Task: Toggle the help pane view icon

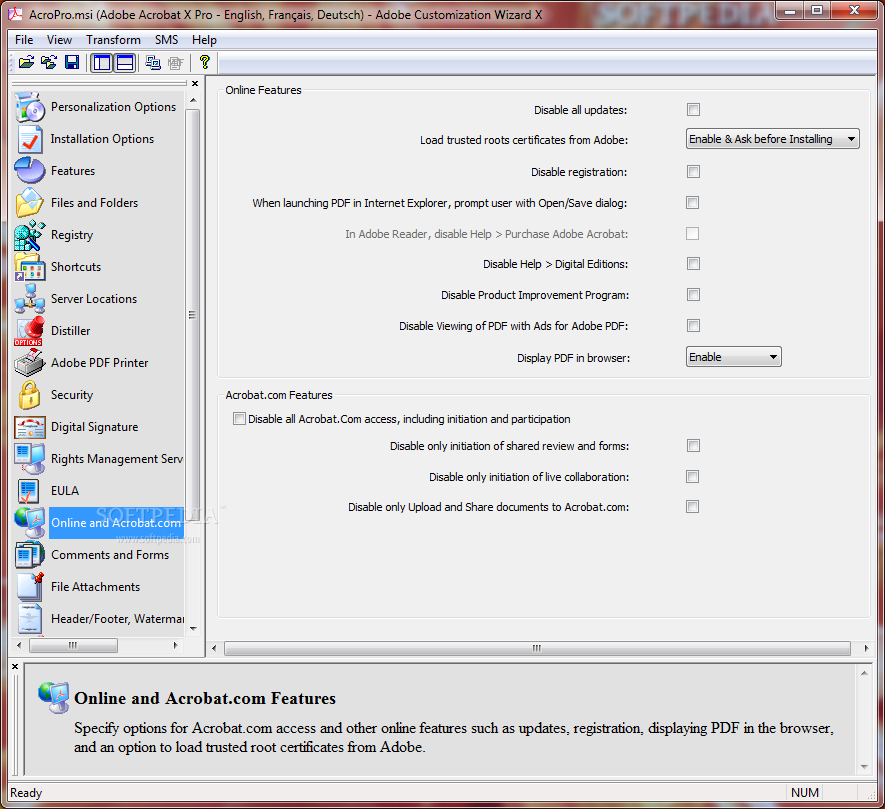Action: pyautogui.click(x=125, y=62)
